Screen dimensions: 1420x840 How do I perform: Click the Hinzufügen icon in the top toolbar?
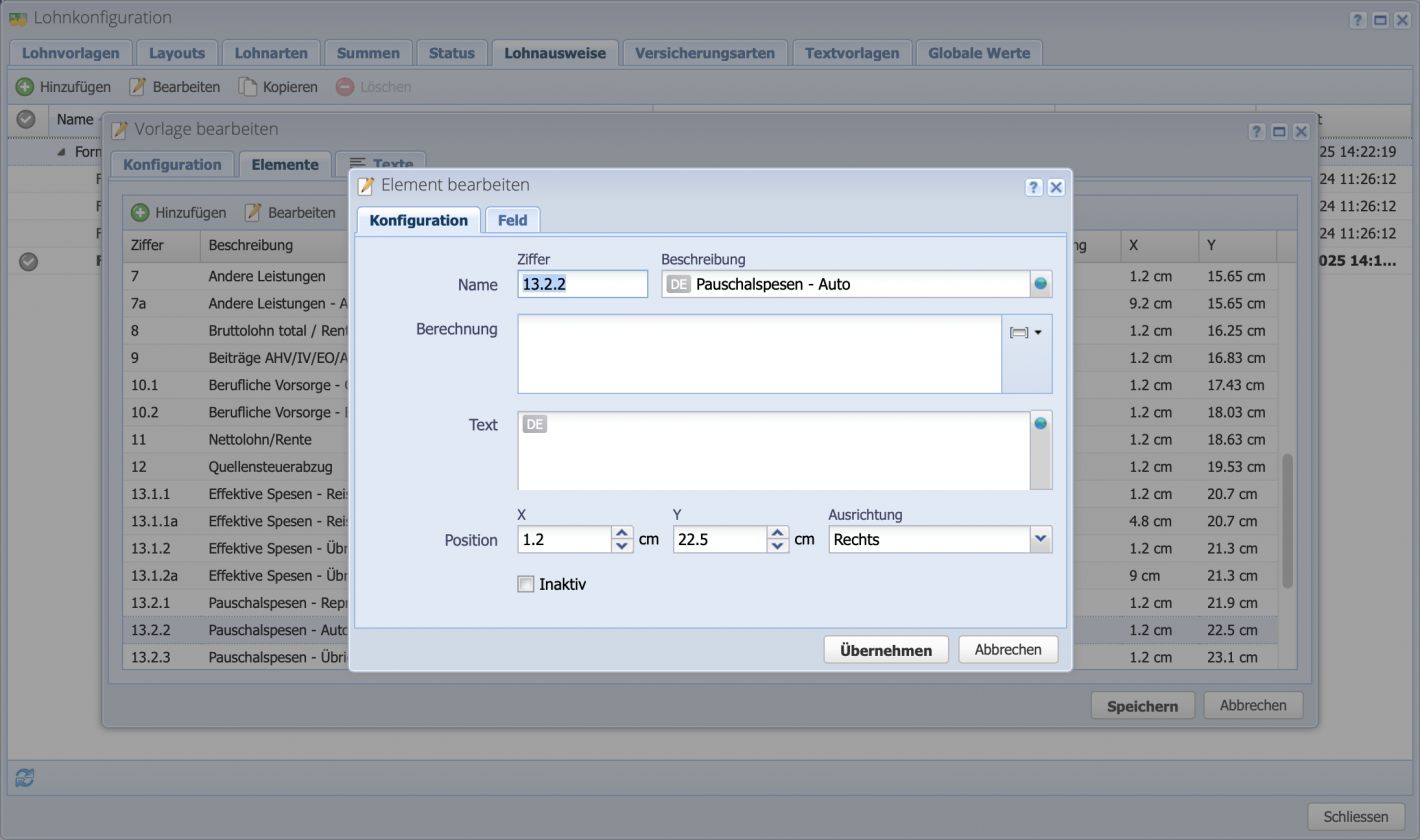tap(26, 86)
